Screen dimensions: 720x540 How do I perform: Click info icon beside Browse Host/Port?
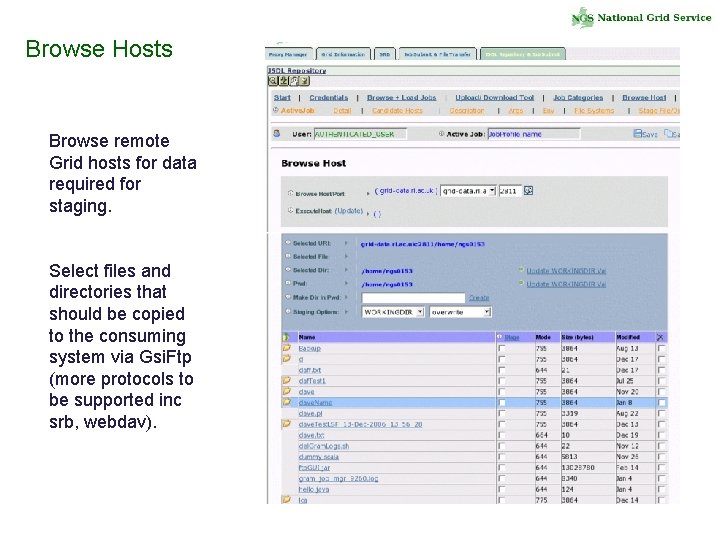pos(290,193)
